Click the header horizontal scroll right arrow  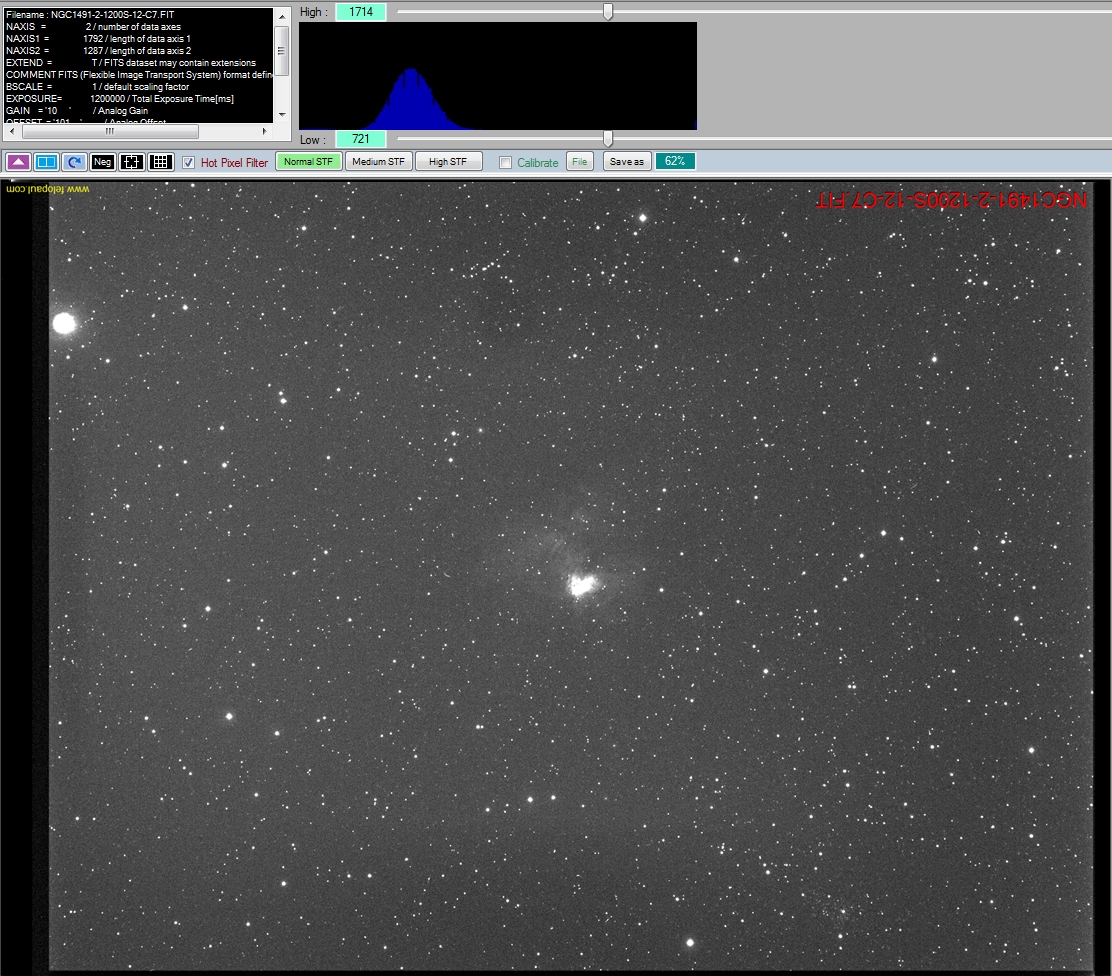click(x=265, y=131)
